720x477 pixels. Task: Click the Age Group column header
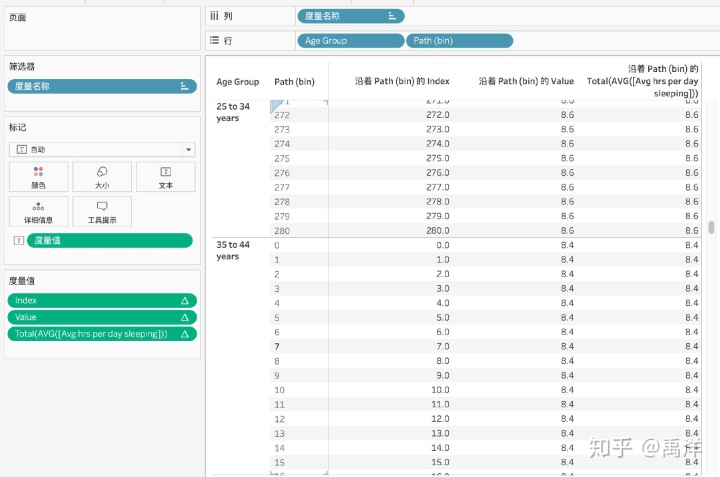(238, 82)
